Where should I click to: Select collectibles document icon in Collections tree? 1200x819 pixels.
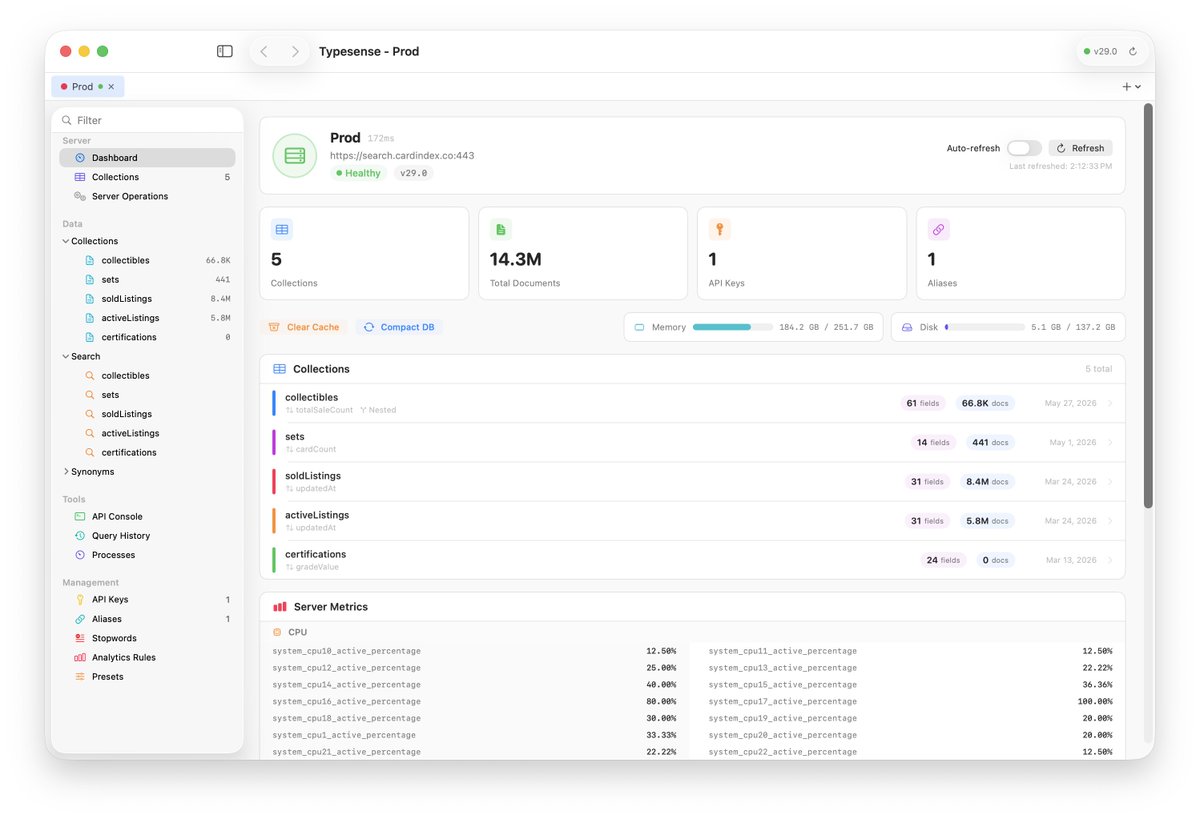(90, 260)
